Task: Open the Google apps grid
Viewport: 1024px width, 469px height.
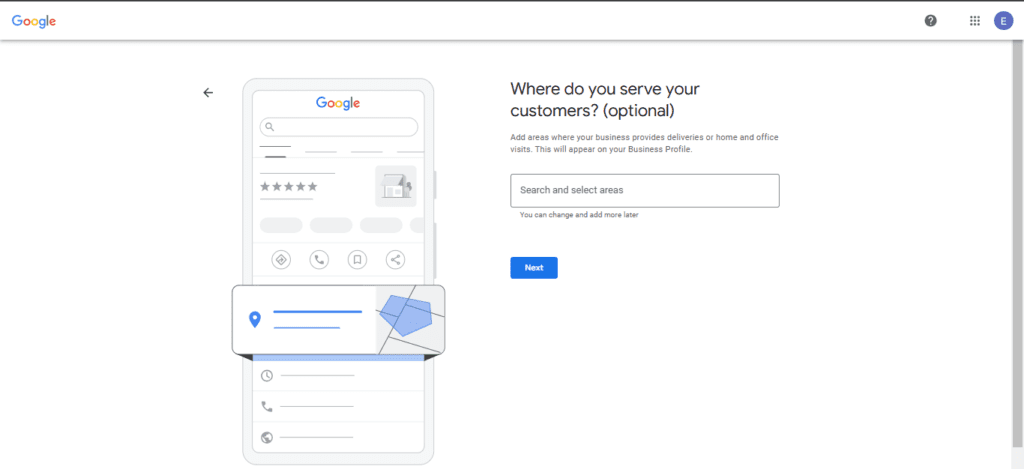Action: [975, 20]
